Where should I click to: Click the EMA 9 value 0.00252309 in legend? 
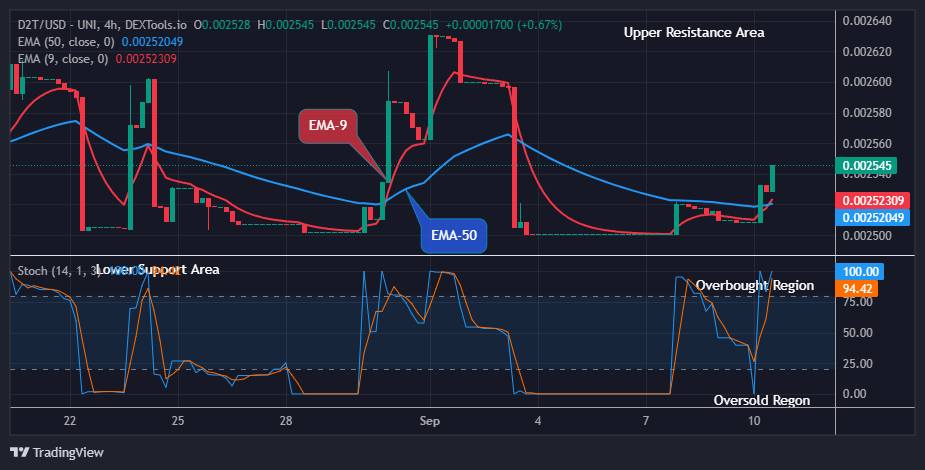146,59
